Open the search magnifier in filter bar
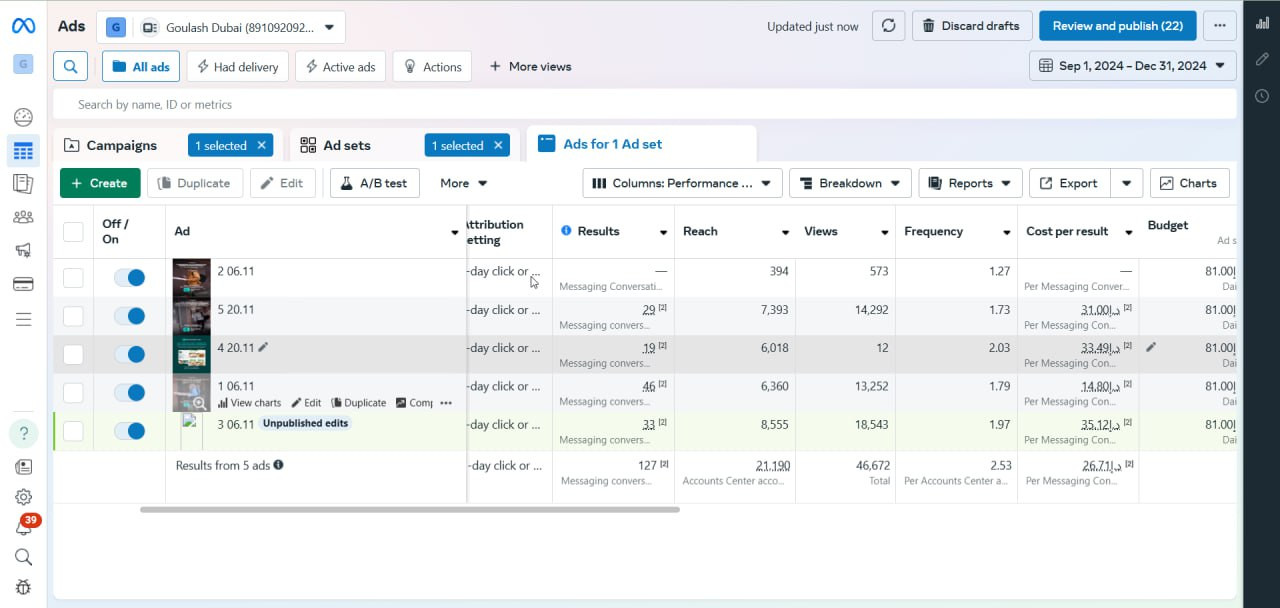 click(x=70, y=67)
